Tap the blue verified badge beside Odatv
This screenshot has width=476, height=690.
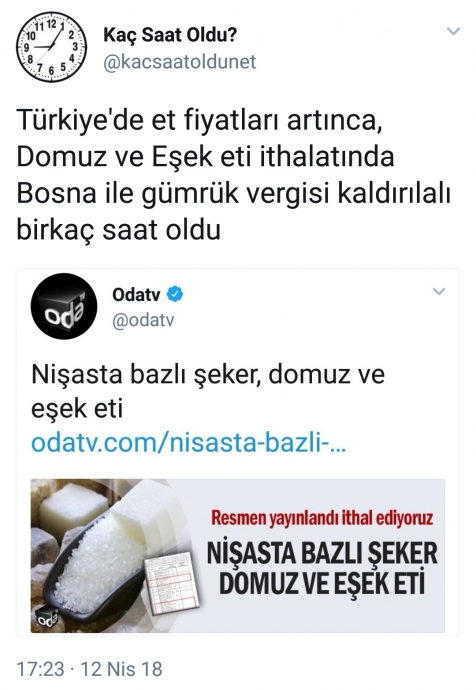pyautogui.click(x=175, y=294)
